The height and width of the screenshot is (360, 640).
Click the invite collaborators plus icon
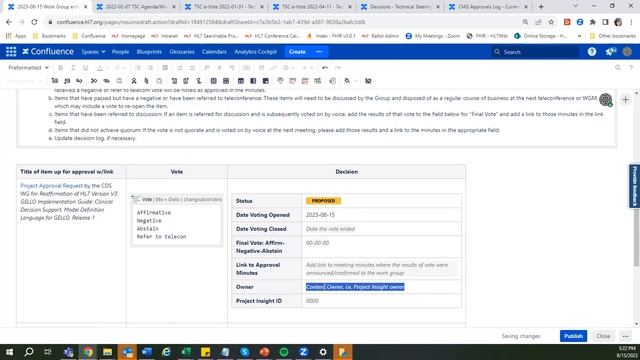pyautogui.click(x=625, y=100)
